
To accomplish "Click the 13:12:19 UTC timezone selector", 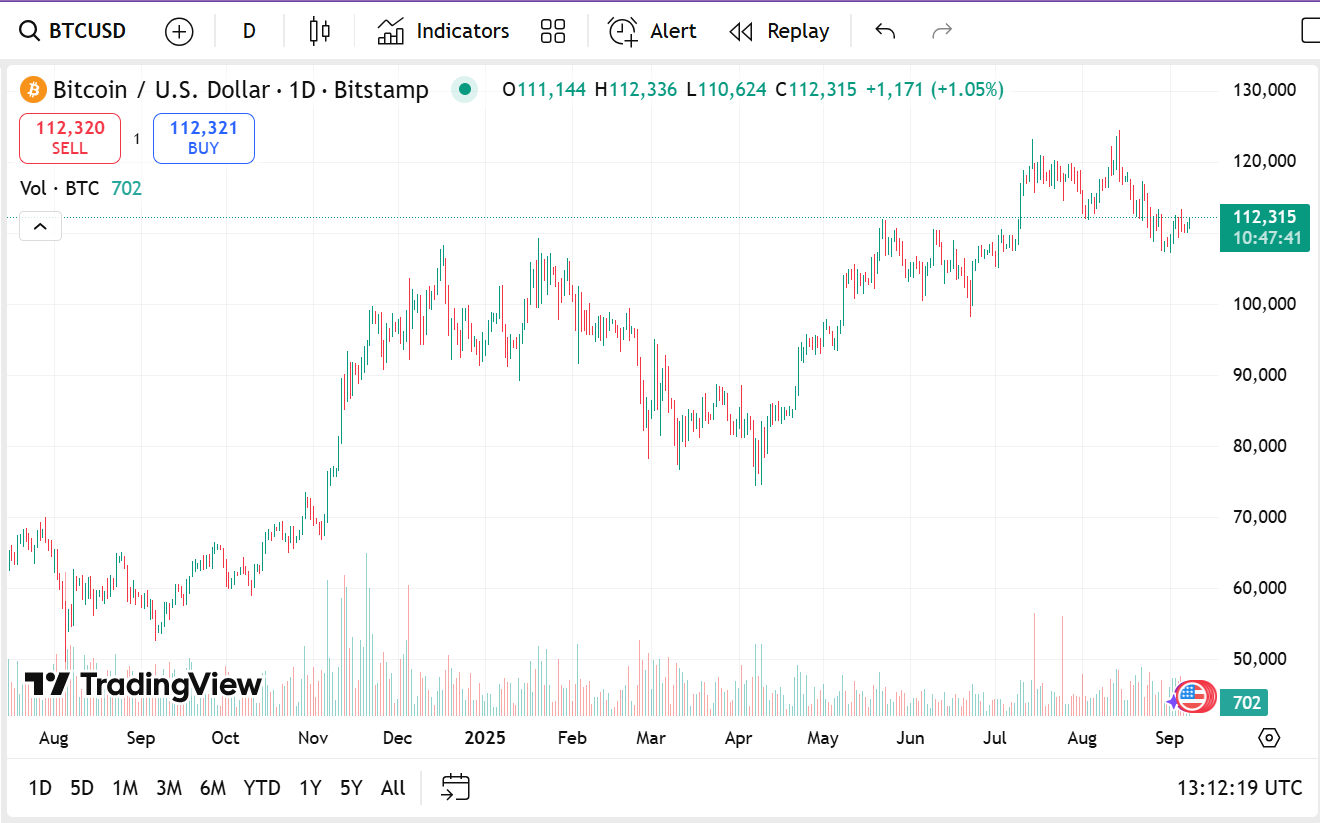I will click(1239, 788).
